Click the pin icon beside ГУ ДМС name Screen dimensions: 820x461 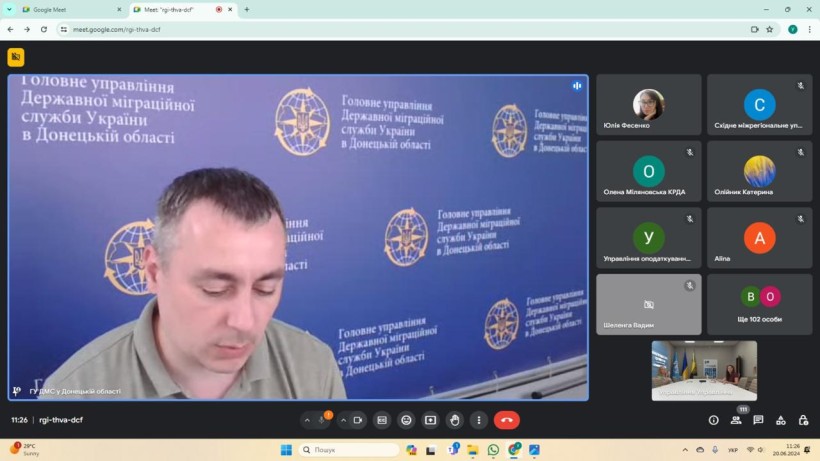17,391
